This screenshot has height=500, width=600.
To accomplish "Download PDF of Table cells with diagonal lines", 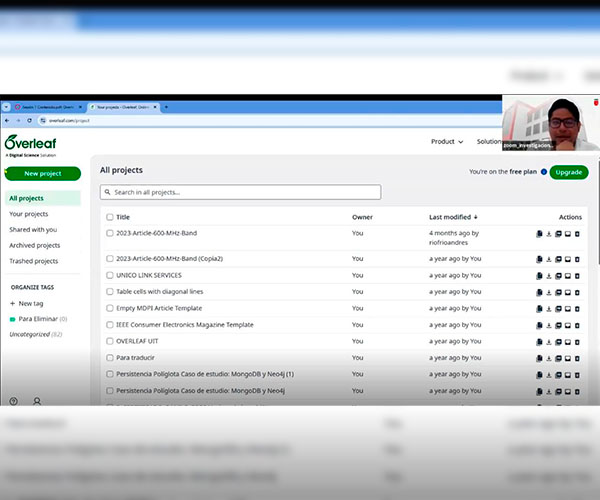I will click(558, 292).
